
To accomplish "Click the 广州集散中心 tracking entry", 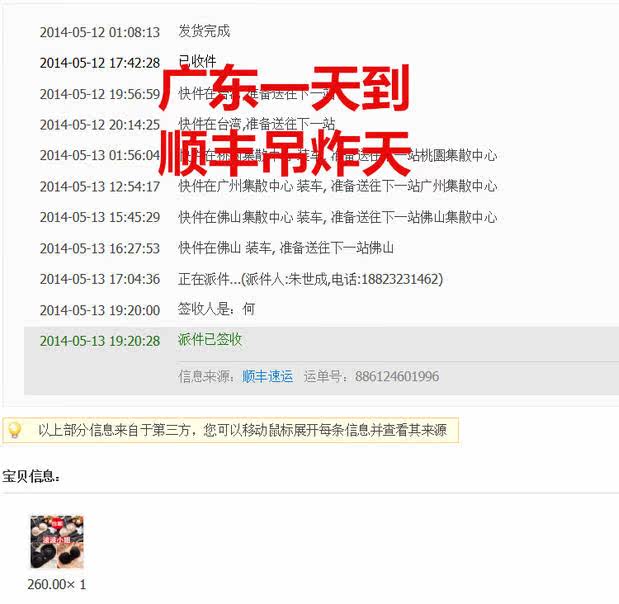I will [338, 186].
